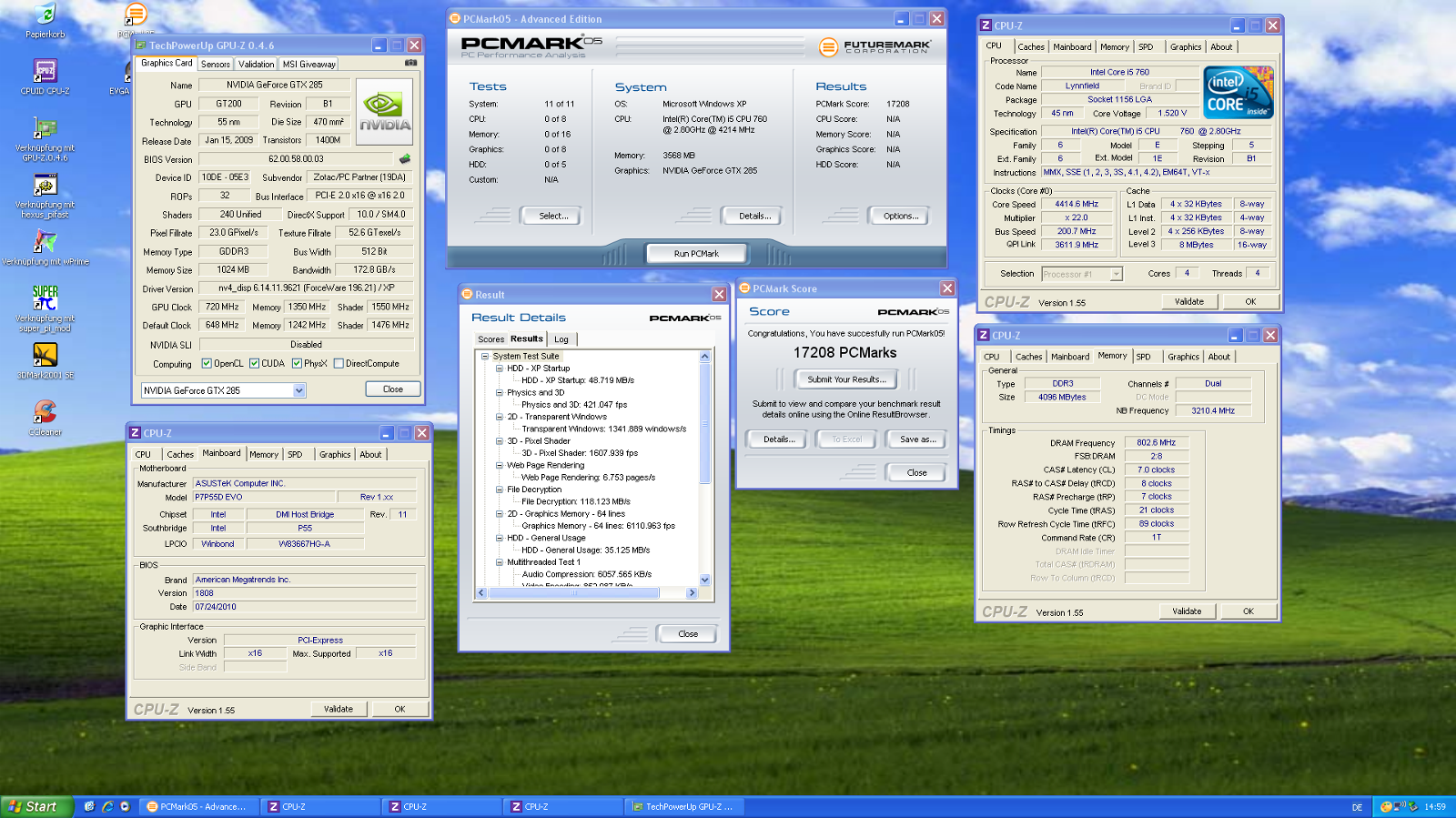The width and height of the screenshot is (1456, 818).
Task: Open the MSI Giveaway tab in GPU-Z
Action: (x=308, y=64)
